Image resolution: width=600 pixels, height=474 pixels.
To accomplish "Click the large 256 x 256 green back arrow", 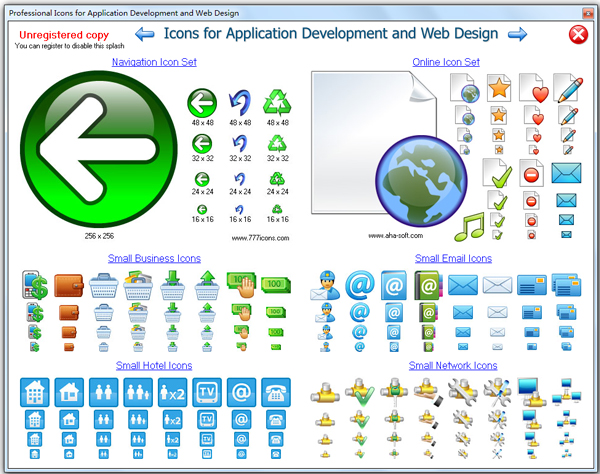I will coord(99,149).
